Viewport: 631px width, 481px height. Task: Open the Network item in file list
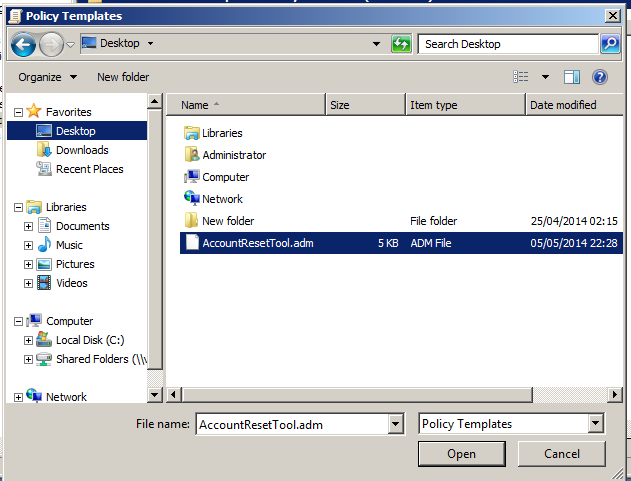(222, 199)
